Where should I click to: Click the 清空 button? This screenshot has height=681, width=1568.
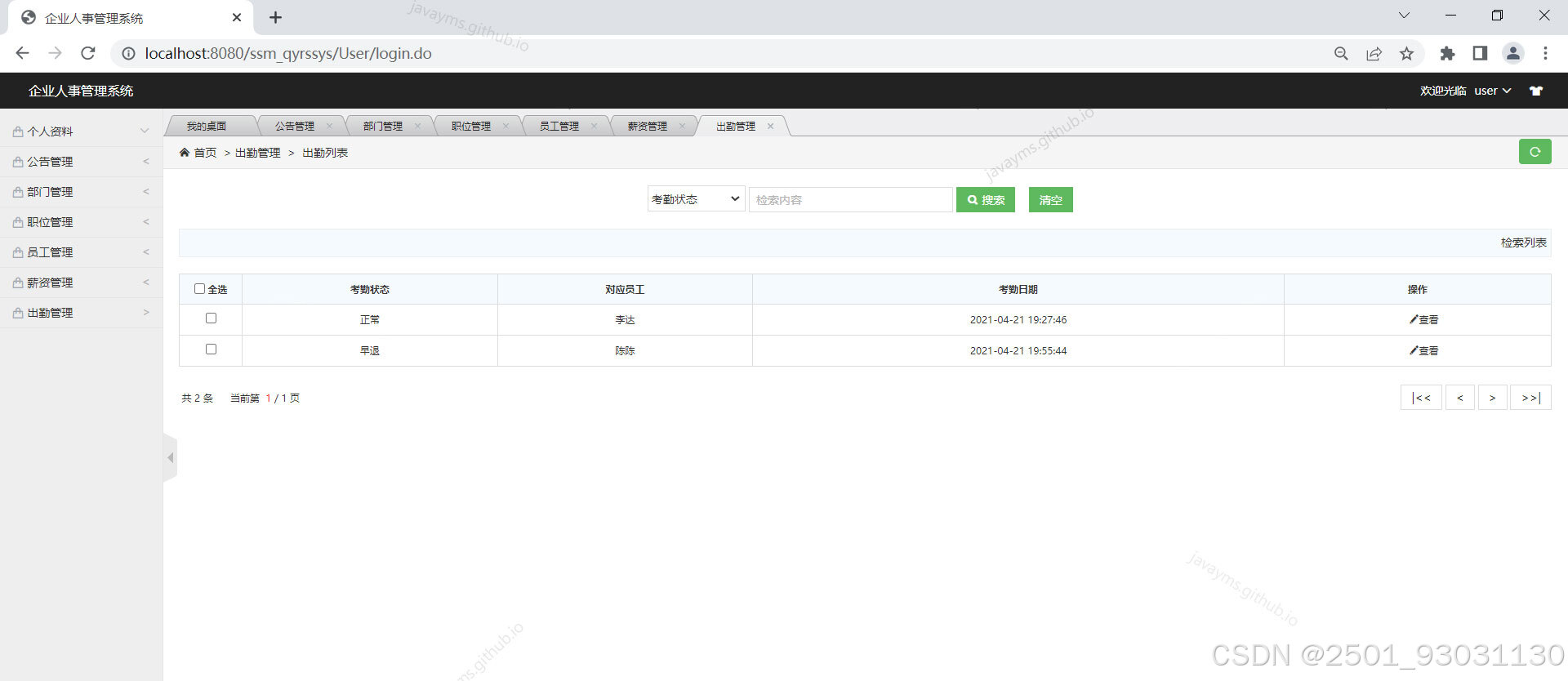(1050, 200)
